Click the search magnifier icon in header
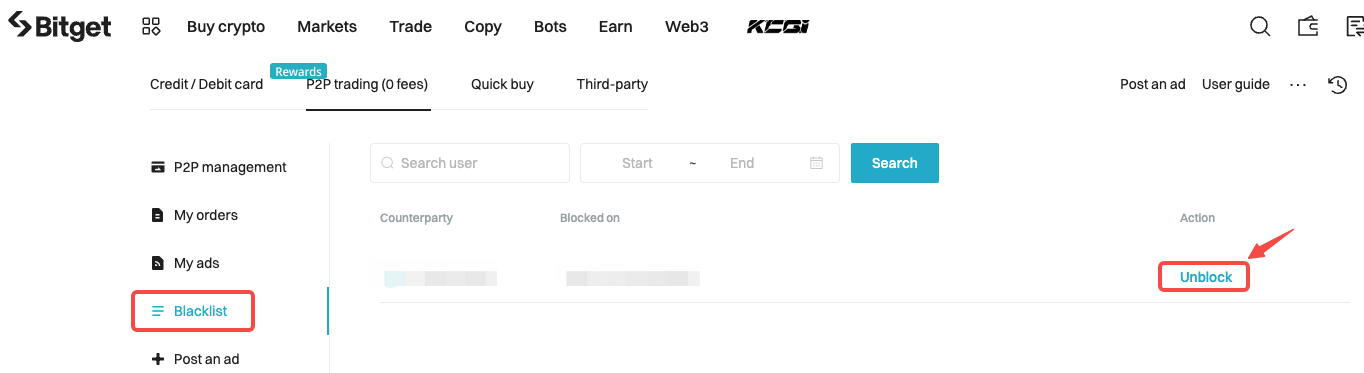The width and height of the screenshot is (1364, 373). (x=1260, y=27)
